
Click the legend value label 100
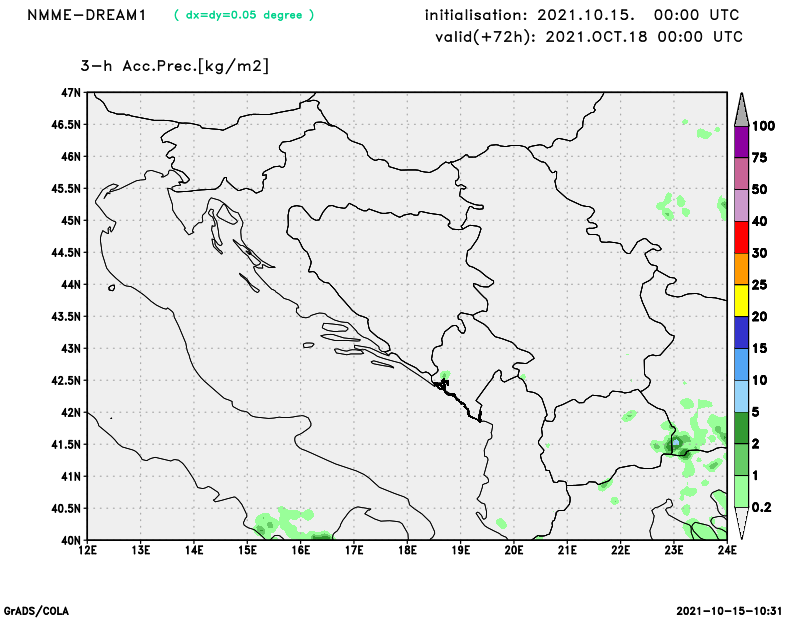point(764,126)
